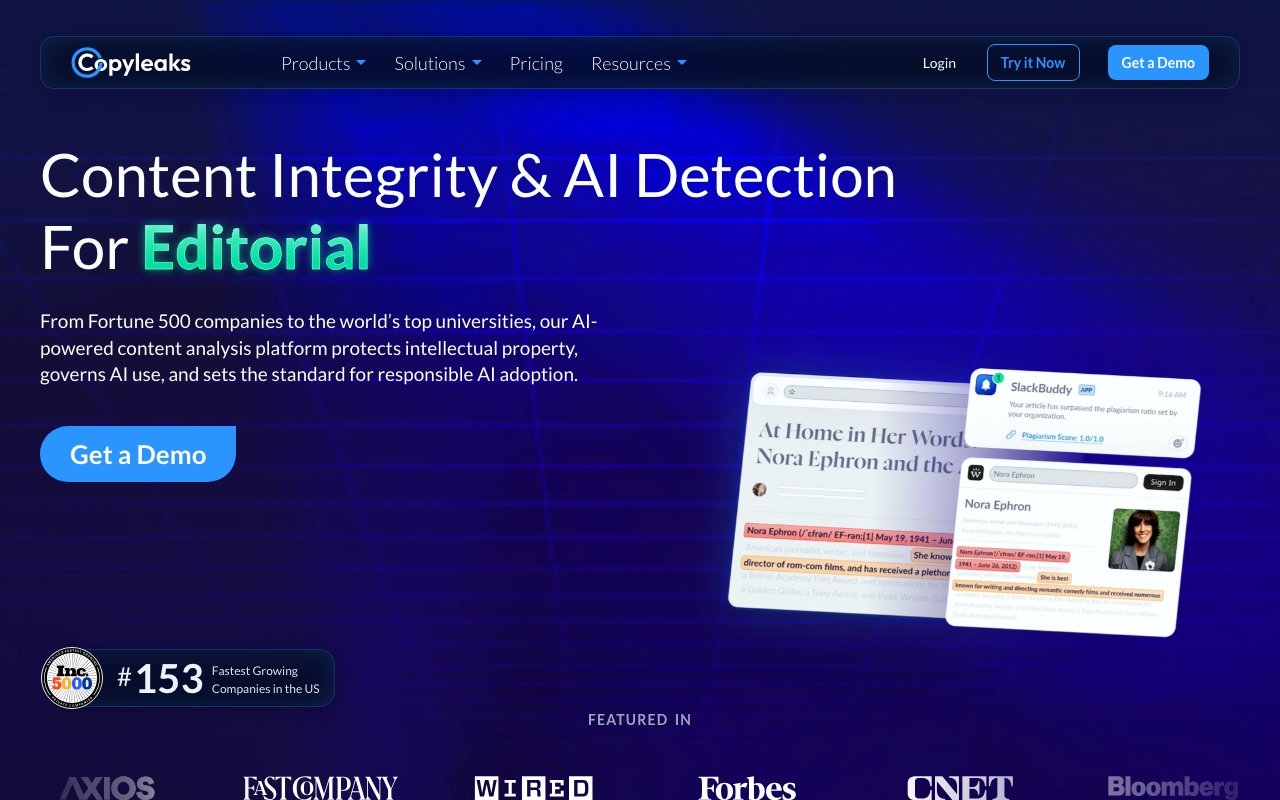Open the Resources dropdown menu
Image resolution: width=1280 pixels, height=800 pixels.
(x=638, y=63)
